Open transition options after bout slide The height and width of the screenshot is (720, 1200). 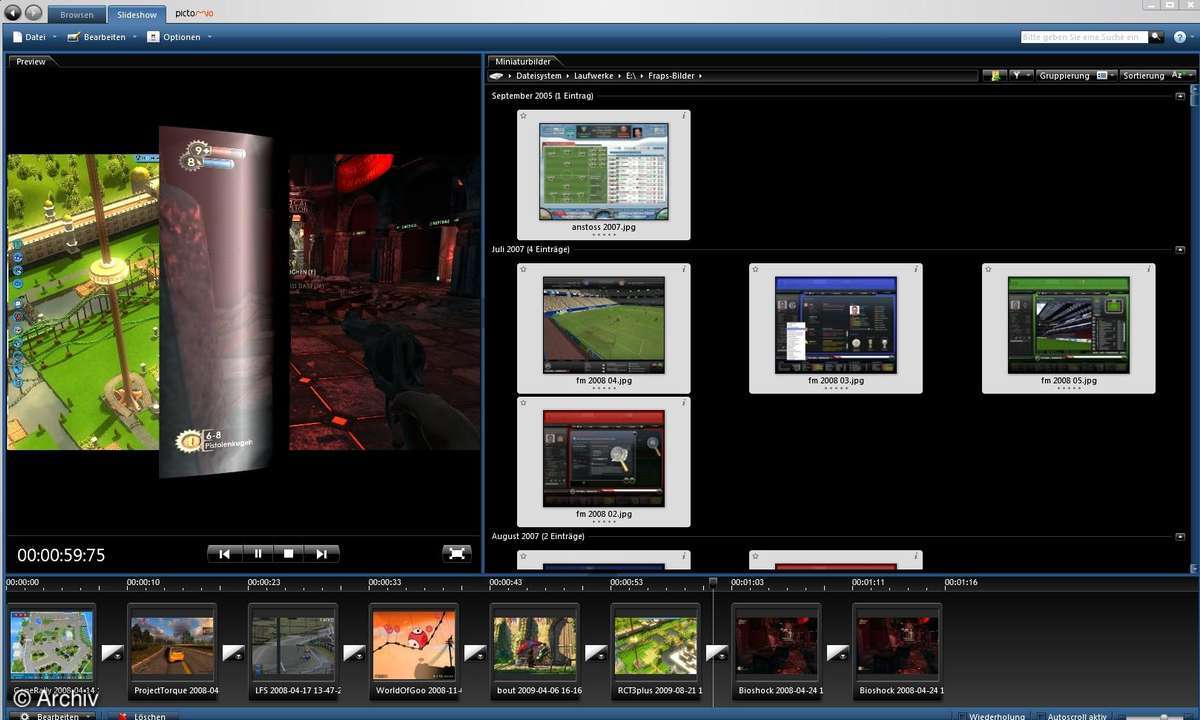[596, 652]
